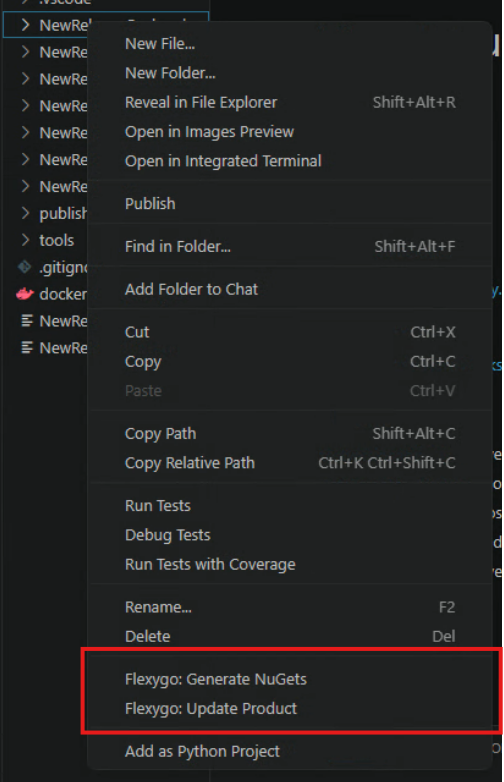Select Rename... from the menu

click(158, 607)
